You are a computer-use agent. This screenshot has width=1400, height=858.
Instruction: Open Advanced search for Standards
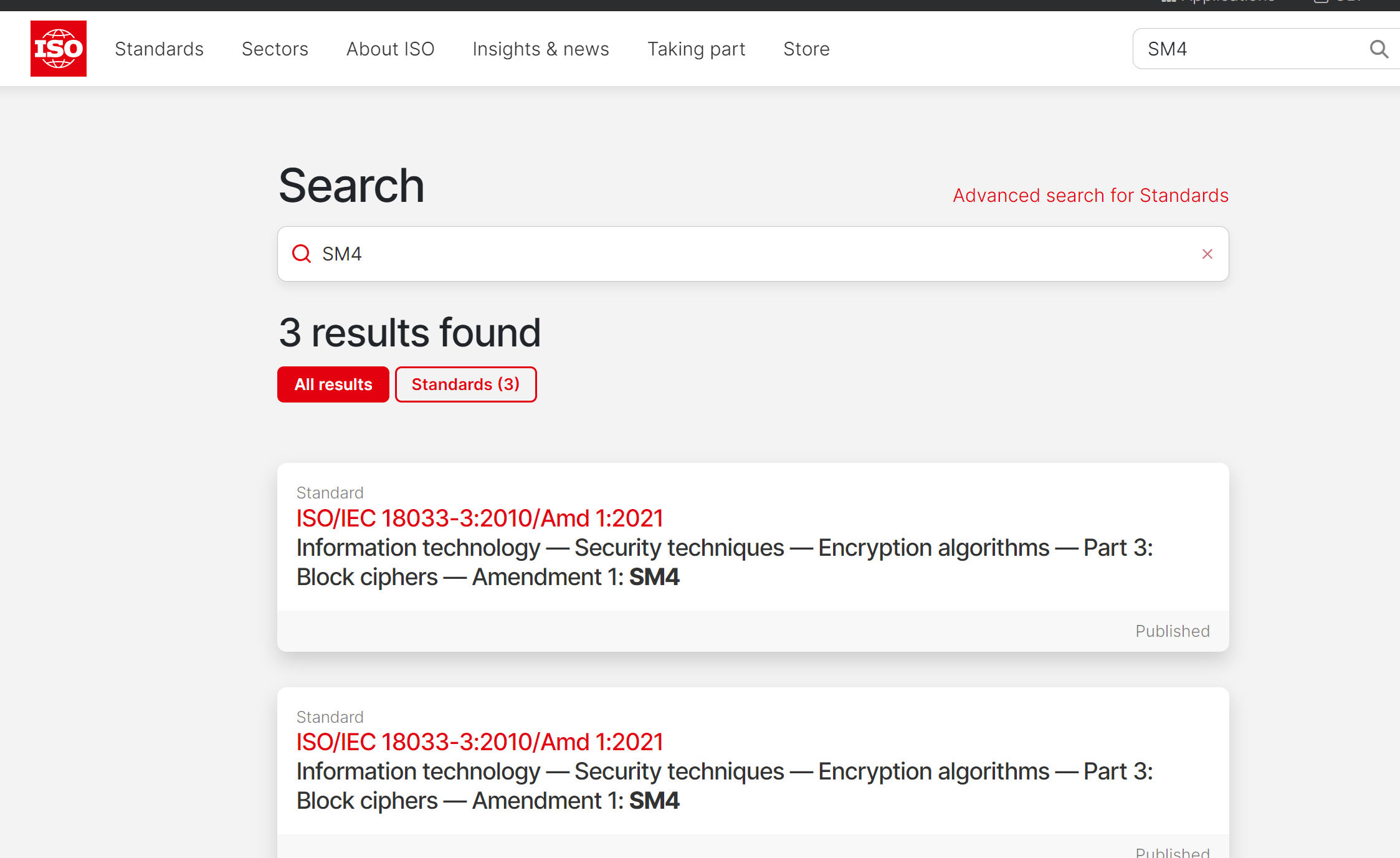pos(1090,195)
